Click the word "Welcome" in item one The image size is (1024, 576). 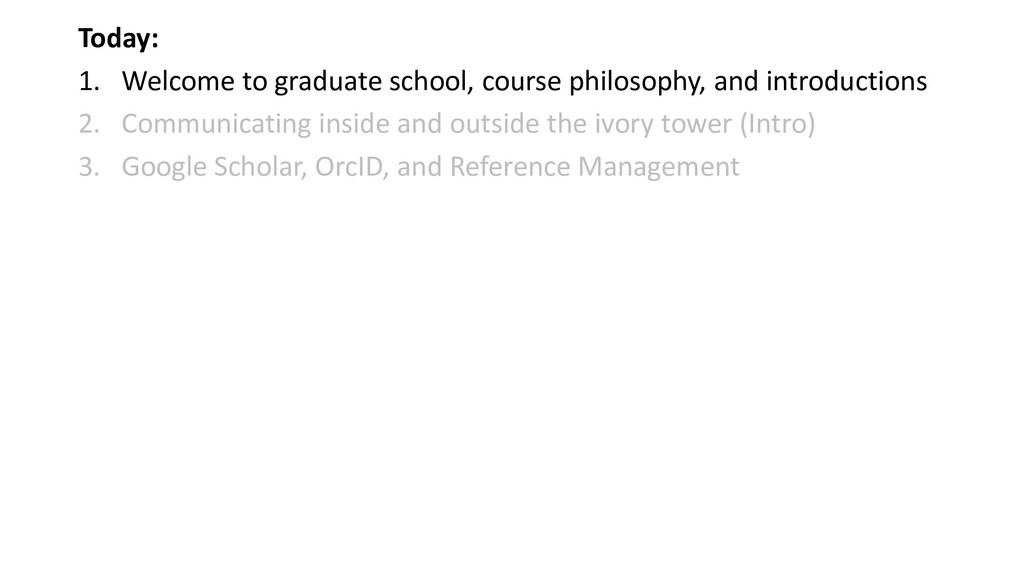click(x=178, y=81)
